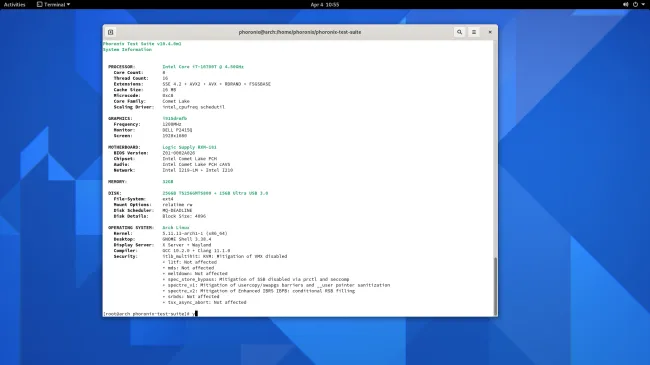Click the 'GCC 10.2.0 + Clang' compiler value
Screen dimensions: 650x365
click(x=196, y=251)
